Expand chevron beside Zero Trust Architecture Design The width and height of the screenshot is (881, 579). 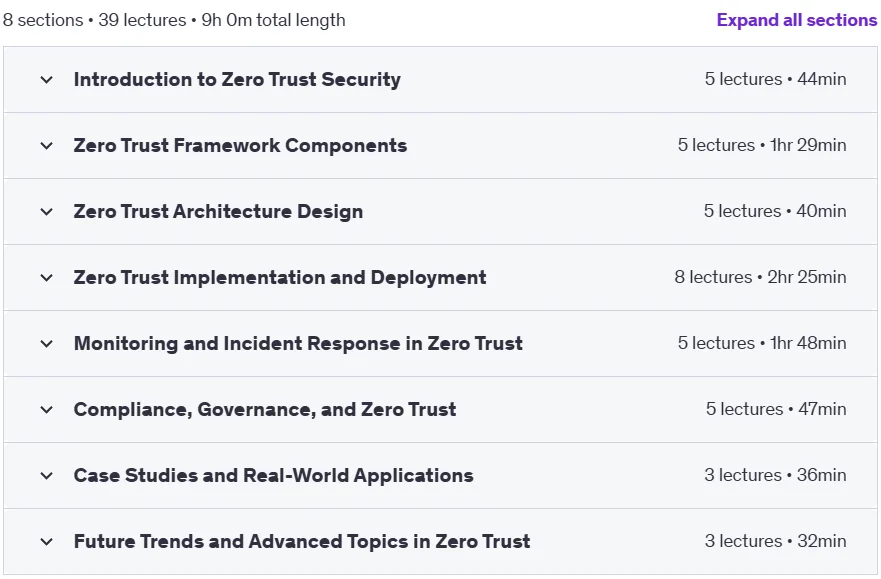[x=47, y=212]
